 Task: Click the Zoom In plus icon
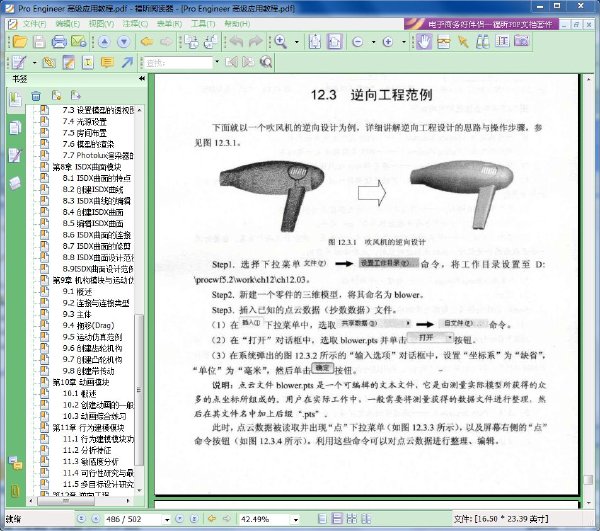[x=388, y=42]
